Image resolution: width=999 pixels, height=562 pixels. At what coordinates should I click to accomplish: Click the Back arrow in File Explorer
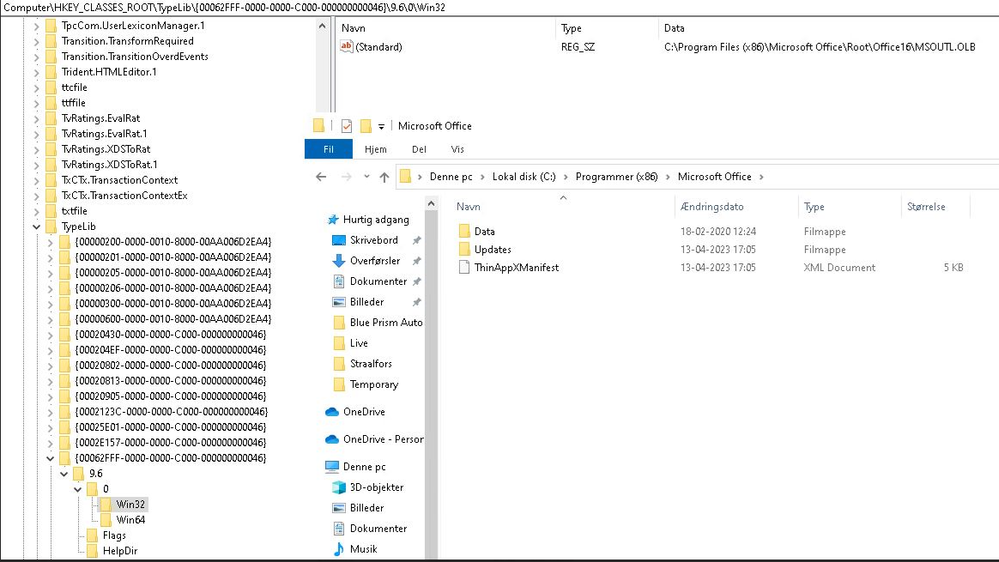coord(321,177)
